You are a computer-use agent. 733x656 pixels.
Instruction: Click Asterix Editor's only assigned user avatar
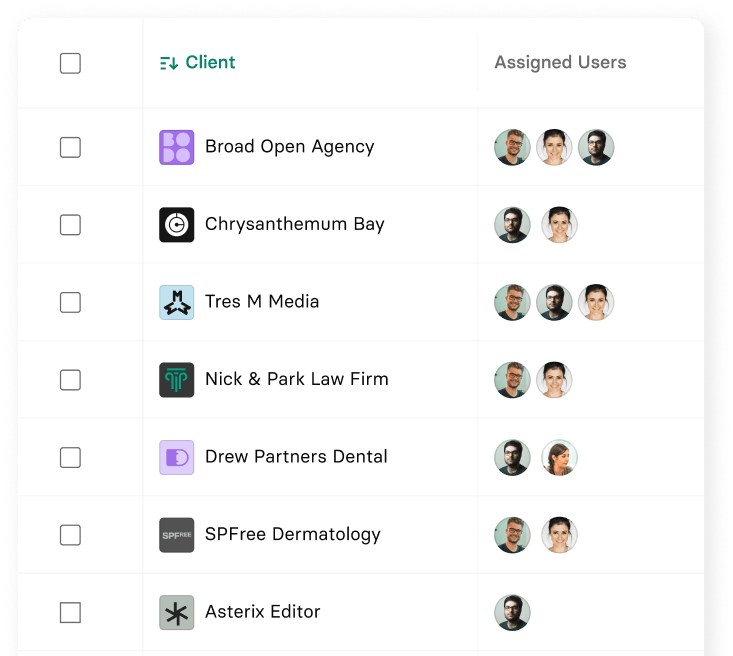tap(513, 612)
